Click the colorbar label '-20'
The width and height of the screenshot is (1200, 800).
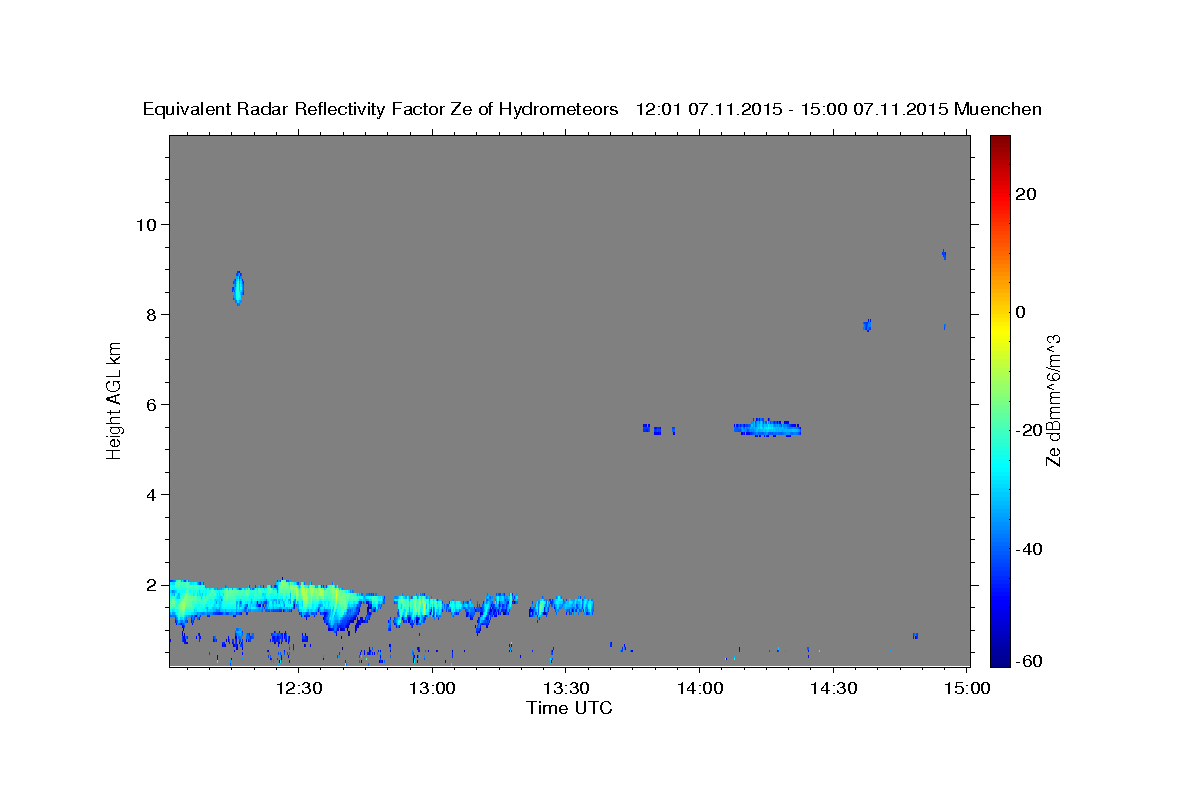click(x=1030, y=430)
